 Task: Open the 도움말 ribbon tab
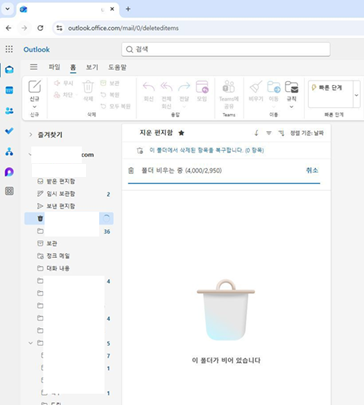coord(117,67)
